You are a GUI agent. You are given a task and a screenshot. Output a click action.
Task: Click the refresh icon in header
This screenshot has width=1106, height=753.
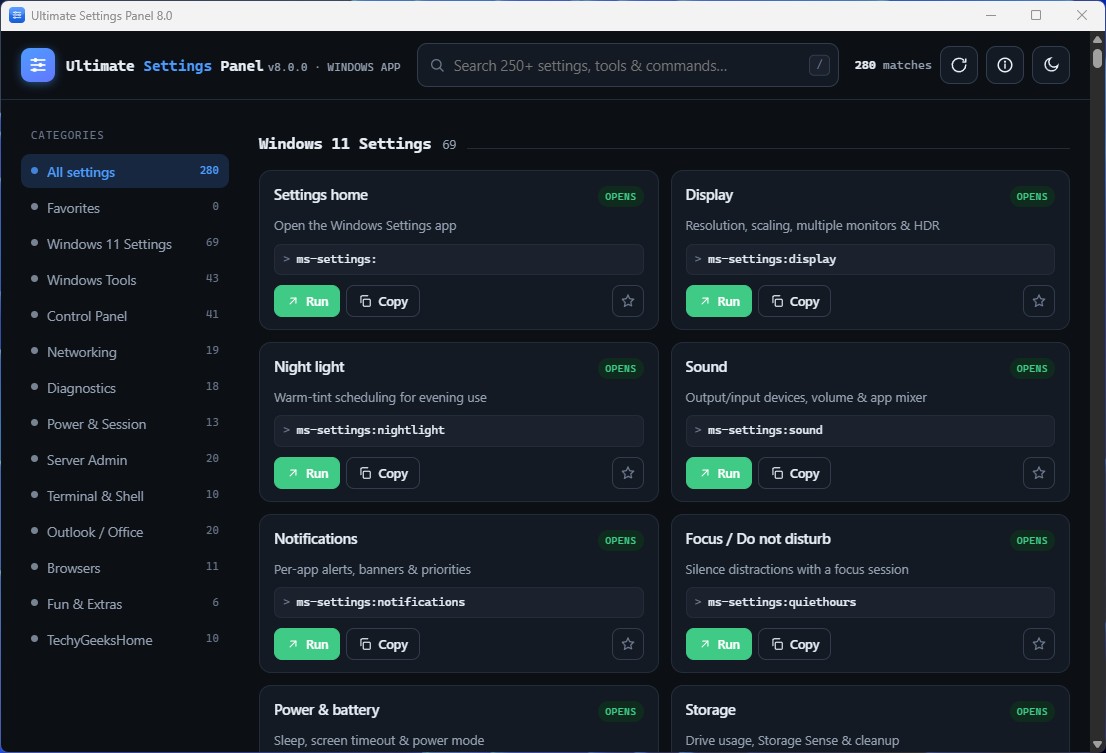click(959, 65)
